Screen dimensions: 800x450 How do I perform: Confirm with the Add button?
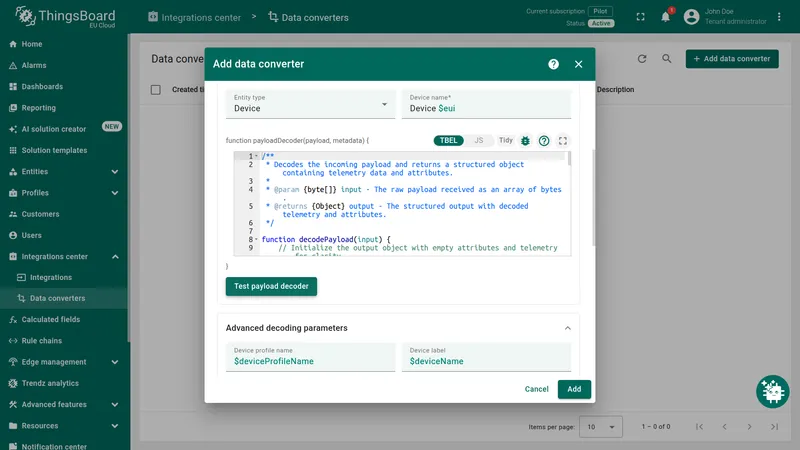[574, 389]
